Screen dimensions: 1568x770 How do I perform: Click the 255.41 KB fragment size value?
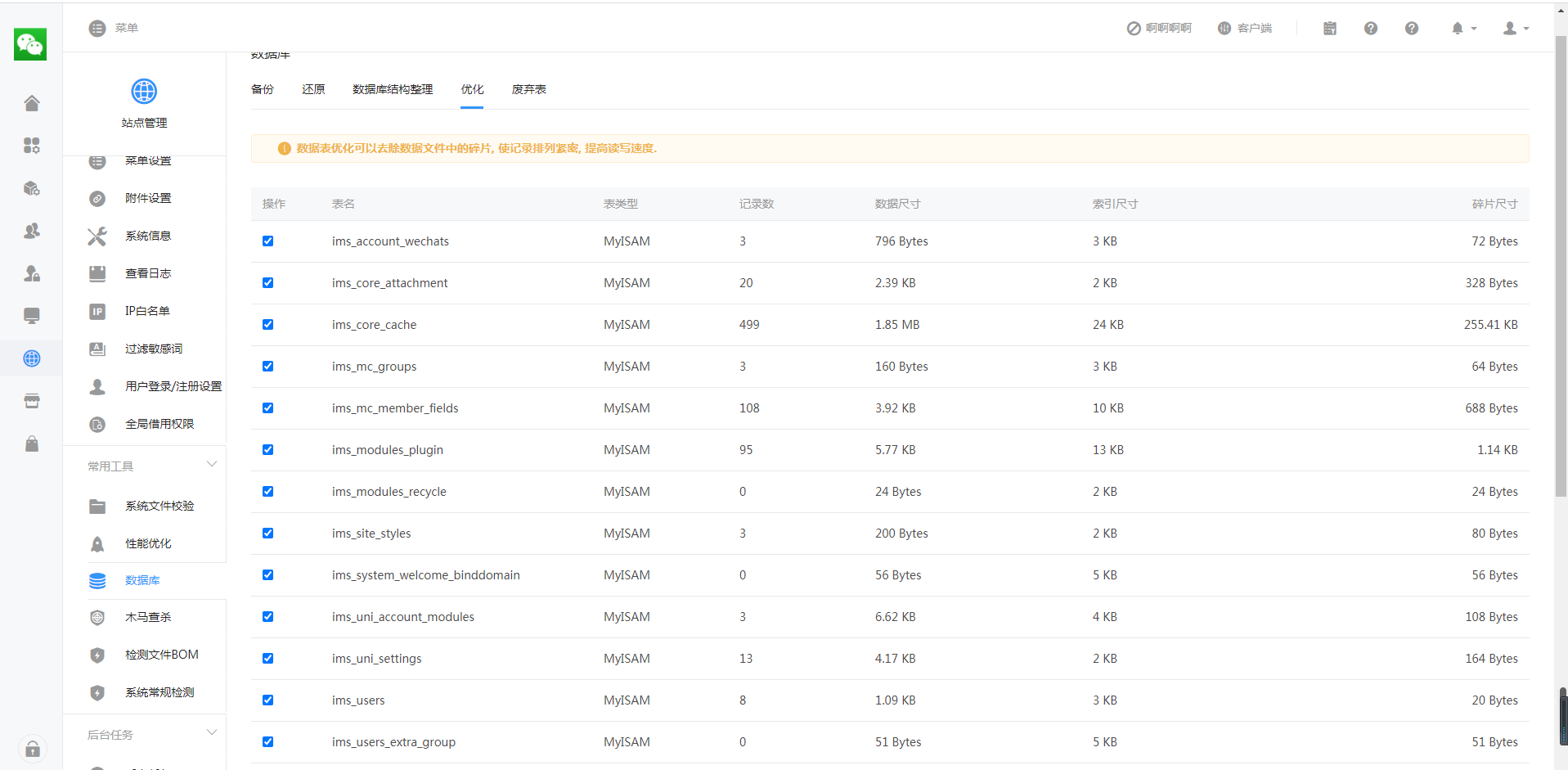pyautogui.click(x=1490, y=325)
